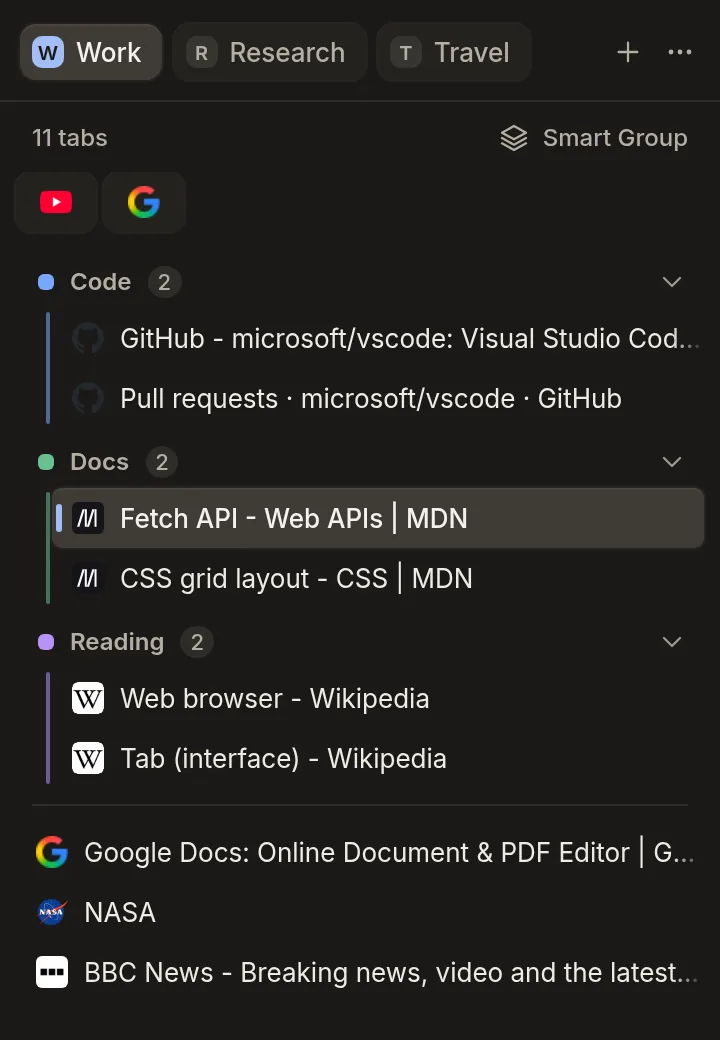Screen dimensions: 720x1040
Task: Collapse the Reading group chevron
Action: click(x=672, y=642)
